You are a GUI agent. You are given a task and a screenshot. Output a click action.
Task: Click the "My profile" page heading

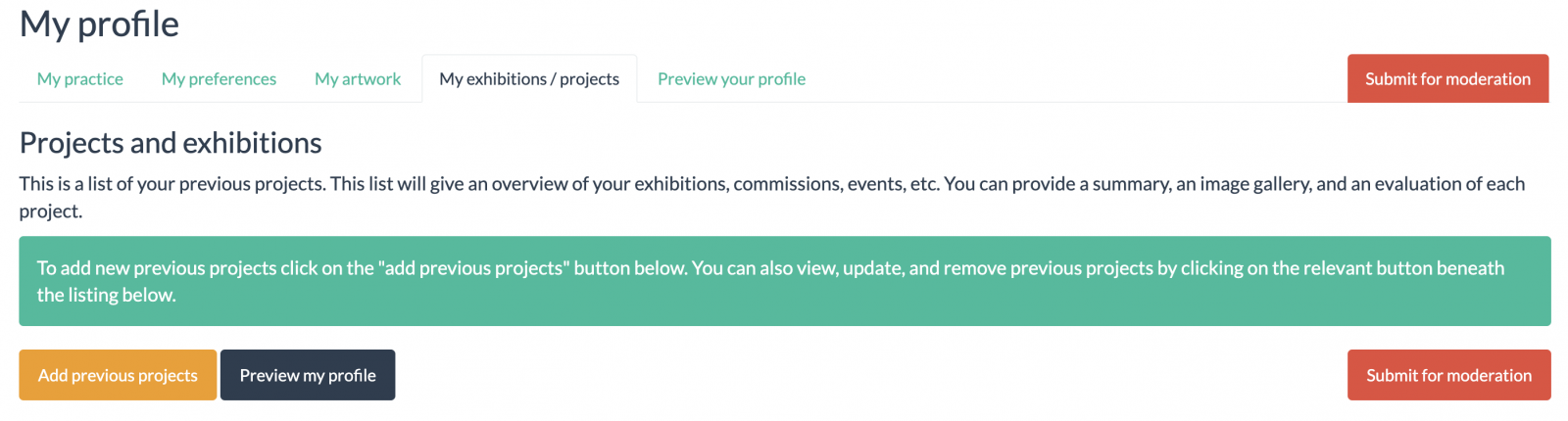click(99, 24)
